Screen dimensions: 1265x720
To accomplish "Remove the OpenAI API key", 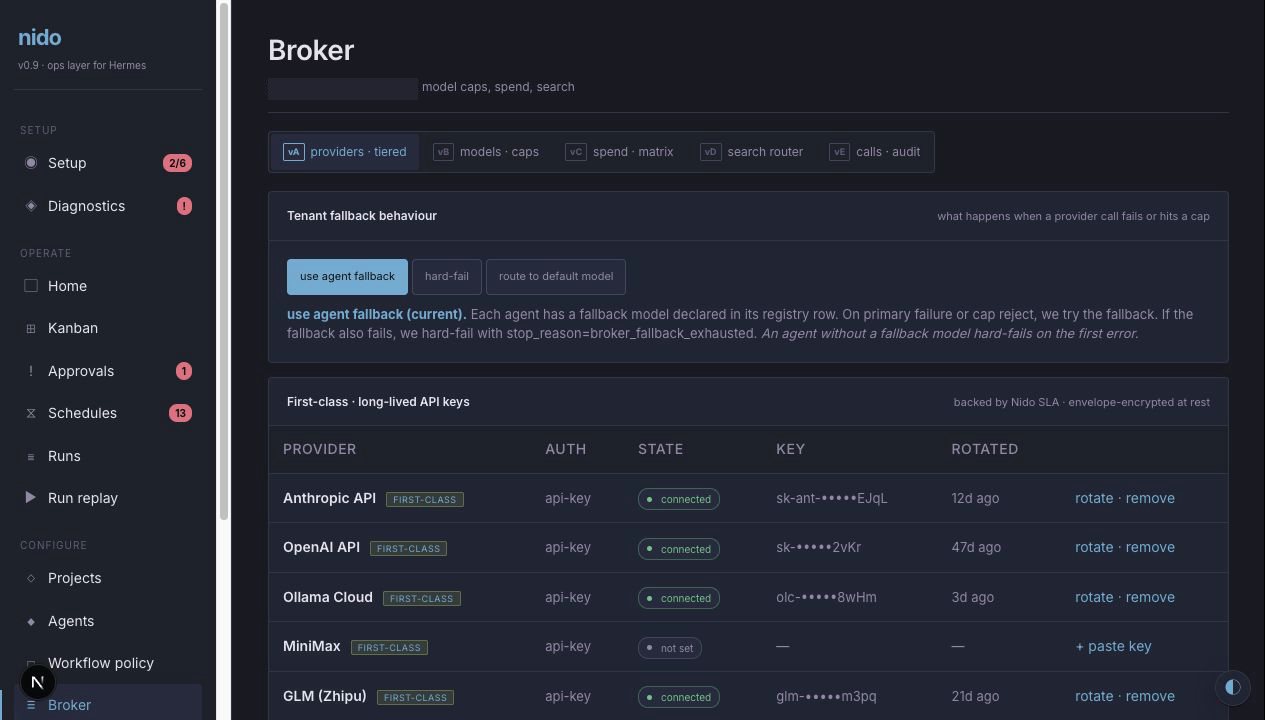I will pos(1150,547).
